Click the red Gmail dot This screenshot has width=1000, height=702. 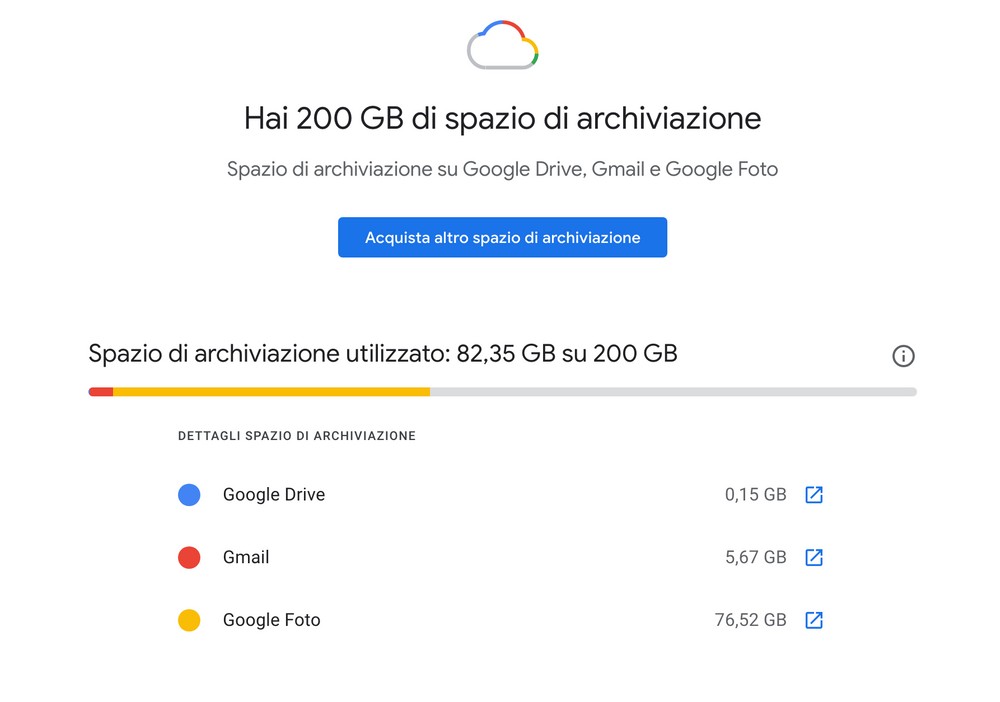pos(189,557)
